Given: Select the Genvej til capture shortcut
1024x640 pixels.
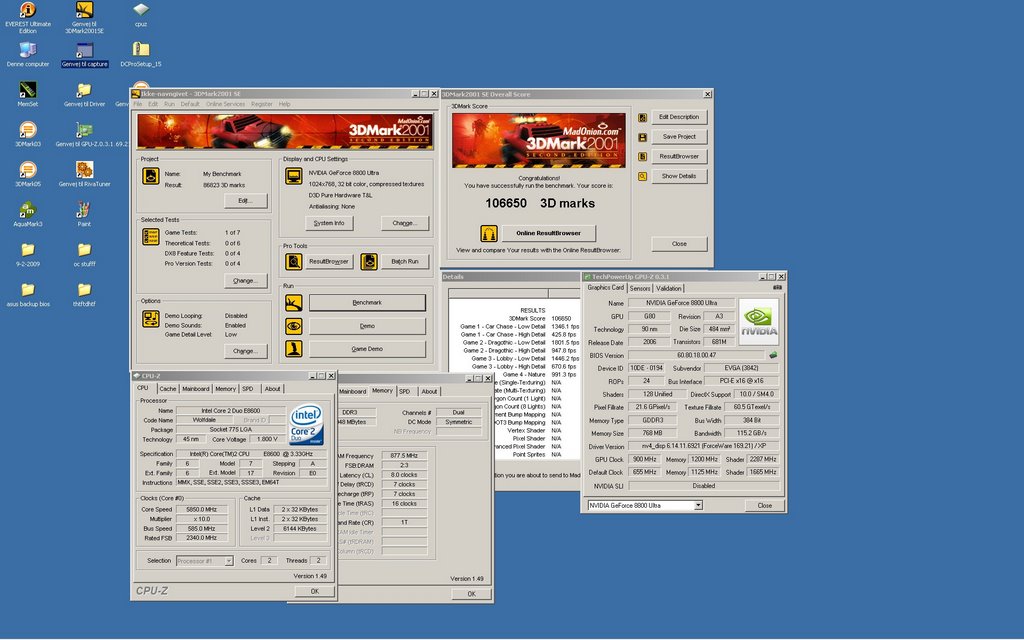Looking at the screenshot, I should tap(84, 50).
